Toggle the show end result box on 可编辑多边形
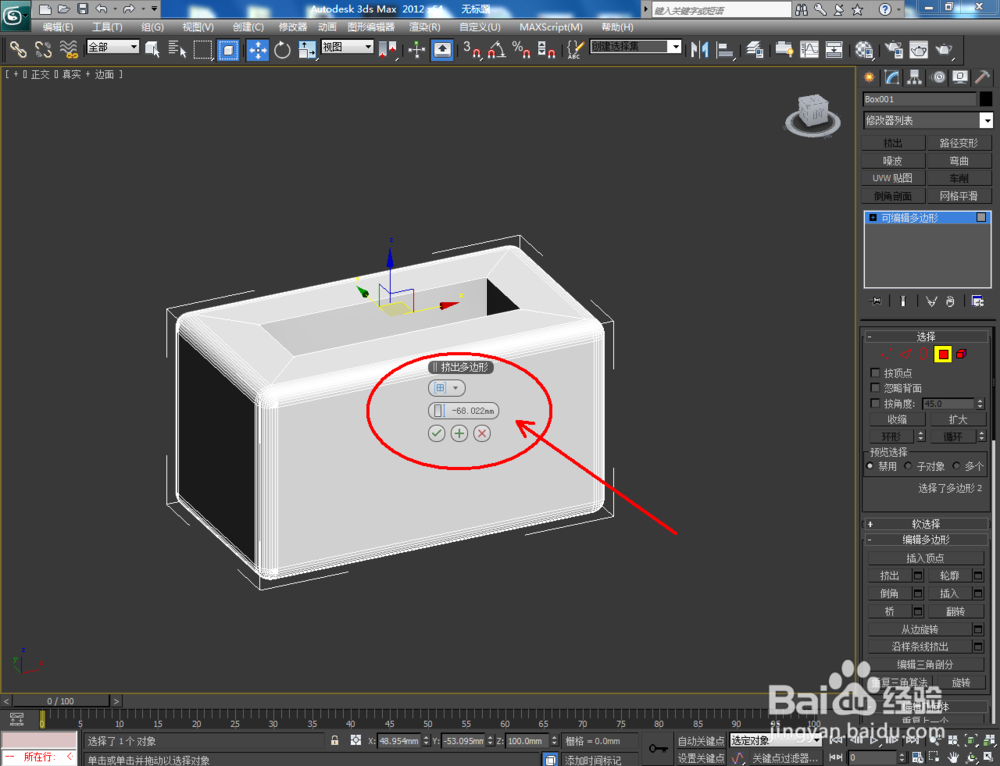1000x766 pixels. click(x=981, y=217)
